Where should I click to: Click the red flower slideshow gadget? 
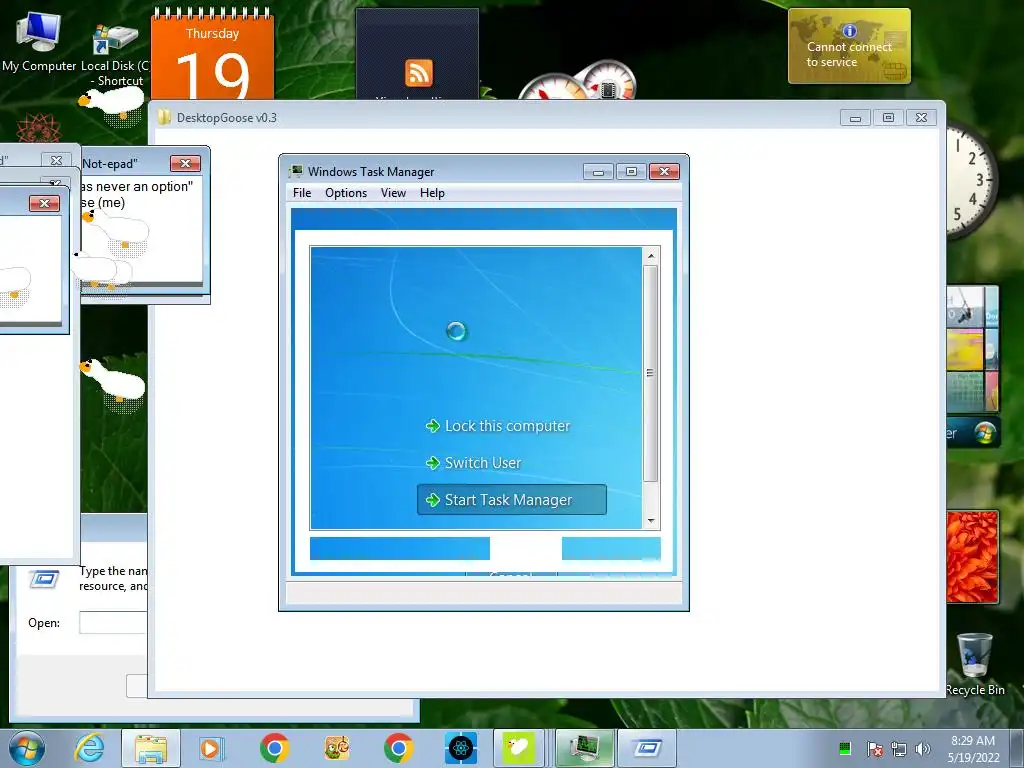tap(972, 557)
